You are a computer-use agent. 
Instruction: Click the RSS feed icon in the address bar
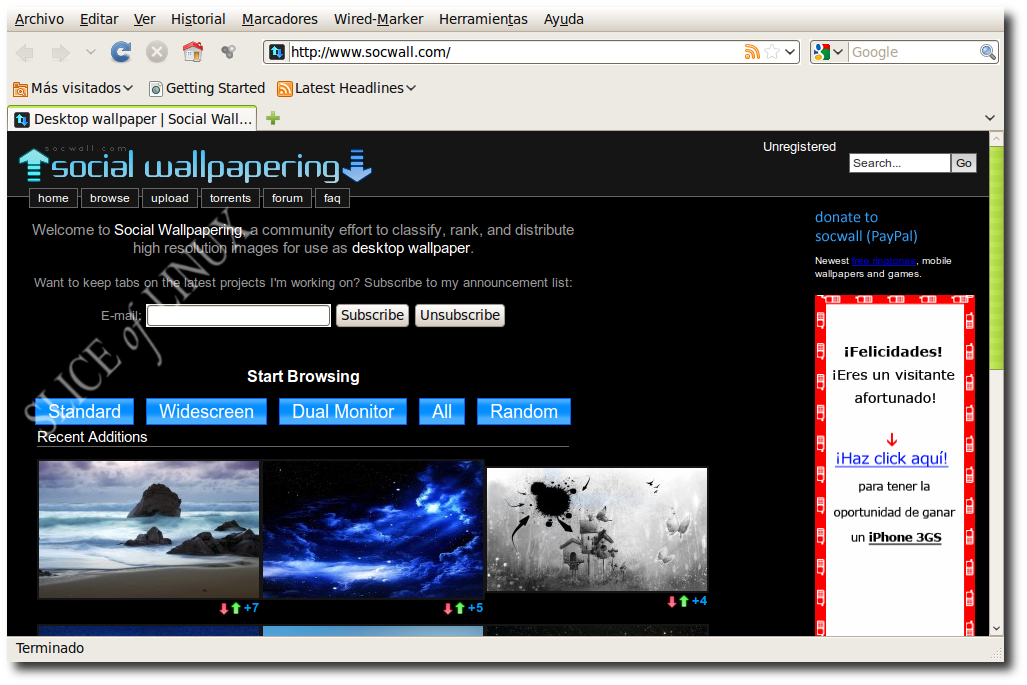click(x=752, y=51)
